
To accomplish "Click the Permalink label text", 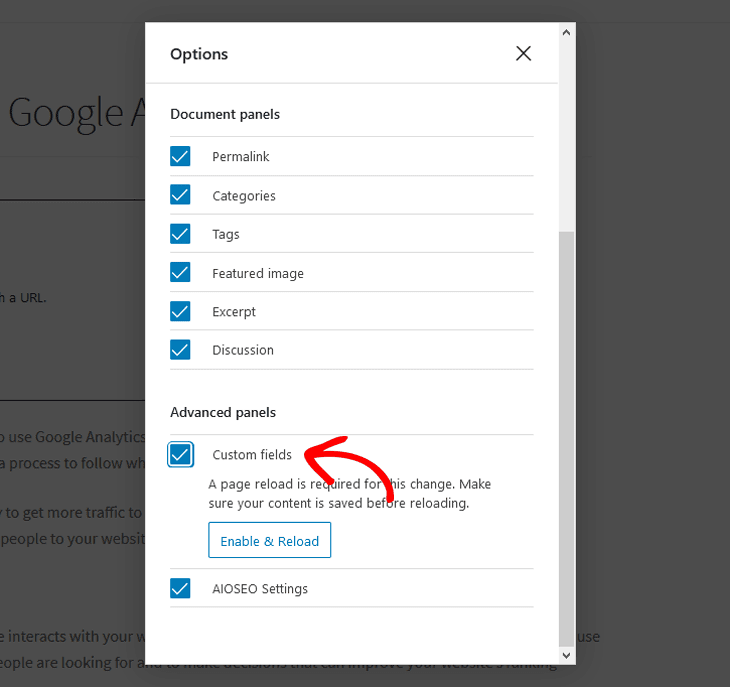I will point(241,156).
